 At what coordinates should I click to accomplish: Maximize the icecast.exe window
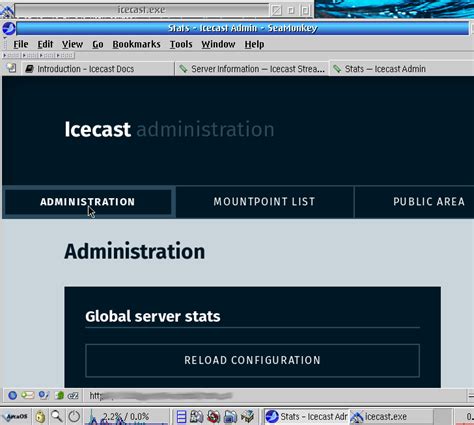pyautogui.click(x=305, y=10)
